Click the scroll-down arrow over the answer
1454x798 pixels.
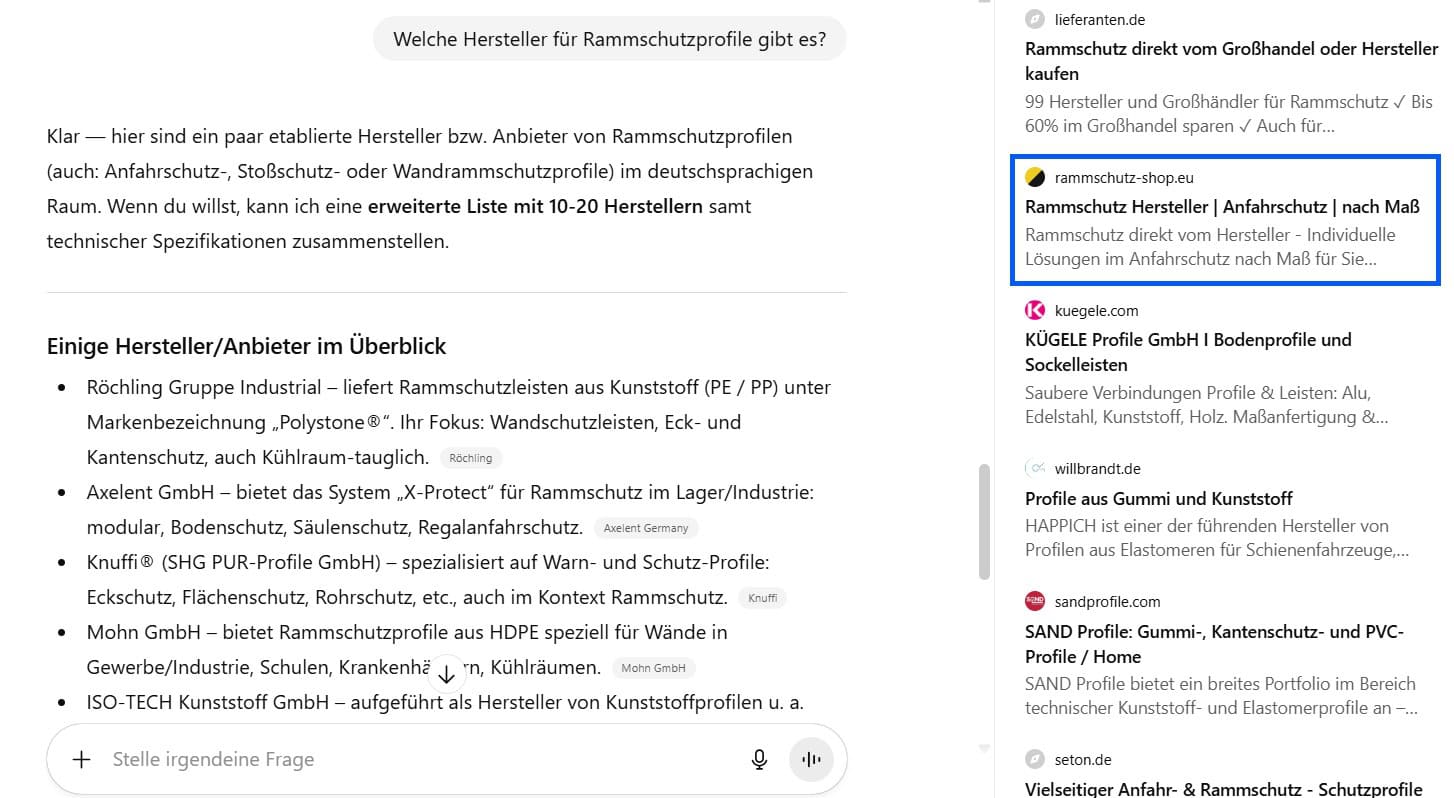(447, 674)
